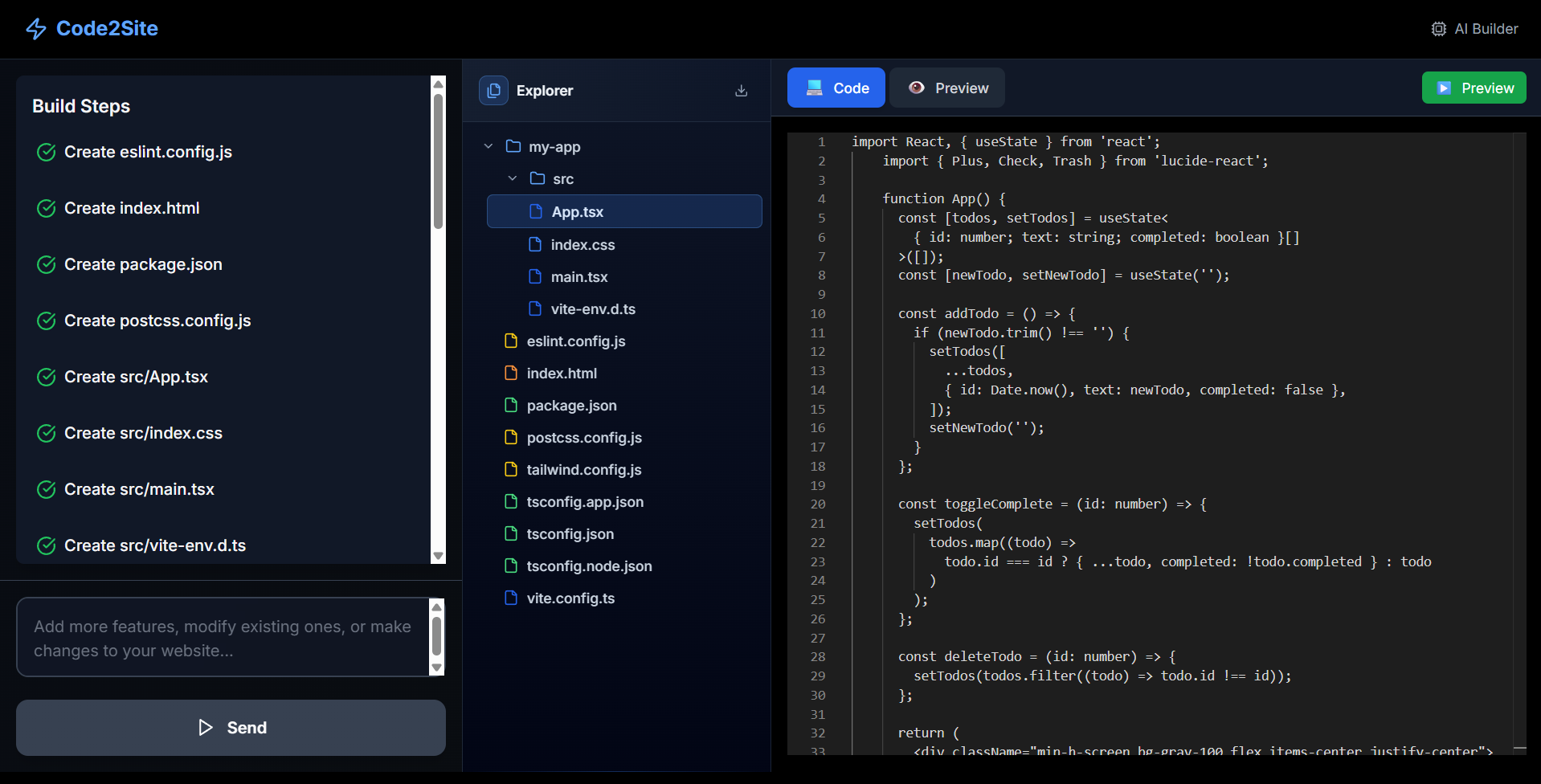Image resolution: width=1541 pixels, height=784 pixels.
Task: Click the my-app folder icon
Action: point(513,146)
